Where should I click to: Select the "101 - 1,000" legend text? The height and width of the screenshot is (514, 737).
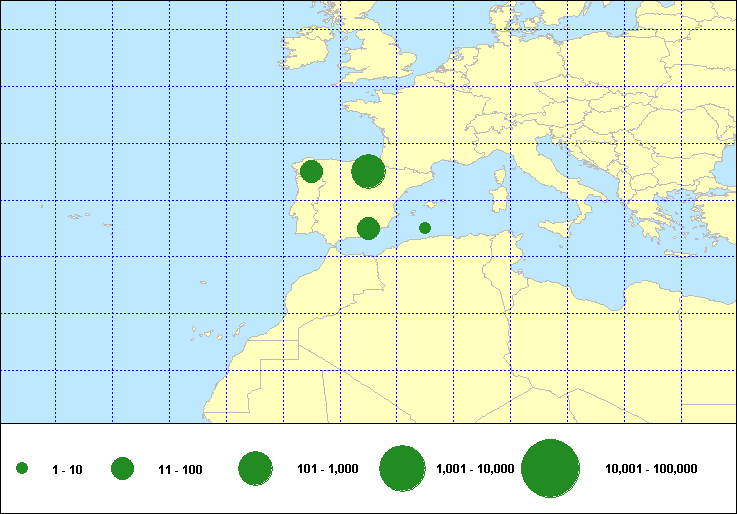pos(328,469)
